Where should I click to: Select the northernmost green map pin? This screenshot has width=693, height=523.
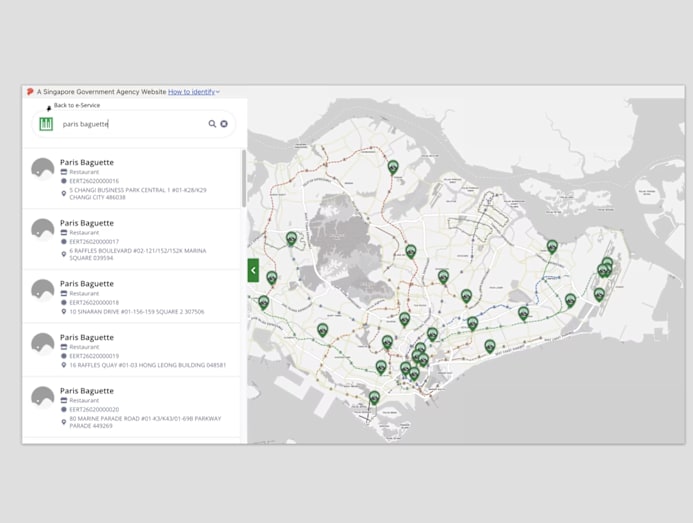[x=393, y=167]
